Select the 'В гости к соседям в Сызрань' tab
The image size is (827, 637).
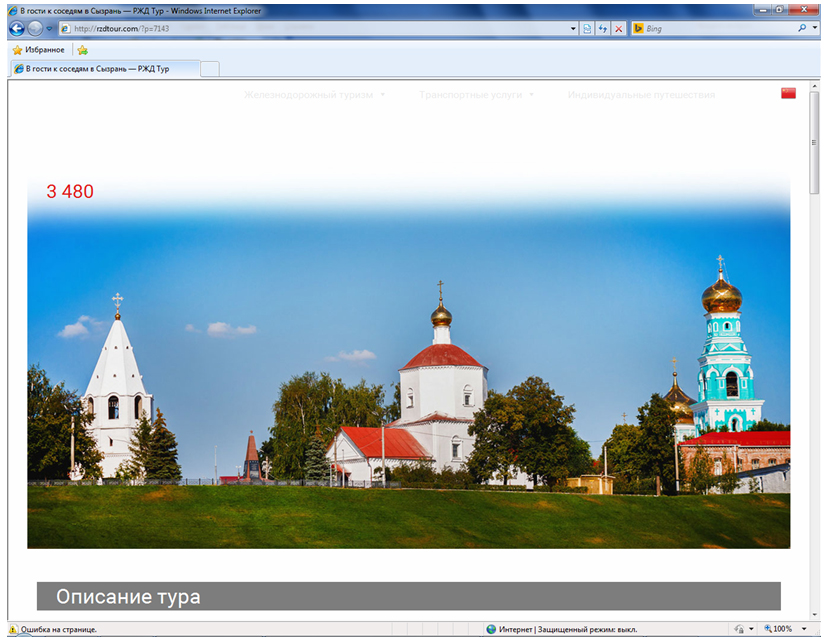pos(103,68)
